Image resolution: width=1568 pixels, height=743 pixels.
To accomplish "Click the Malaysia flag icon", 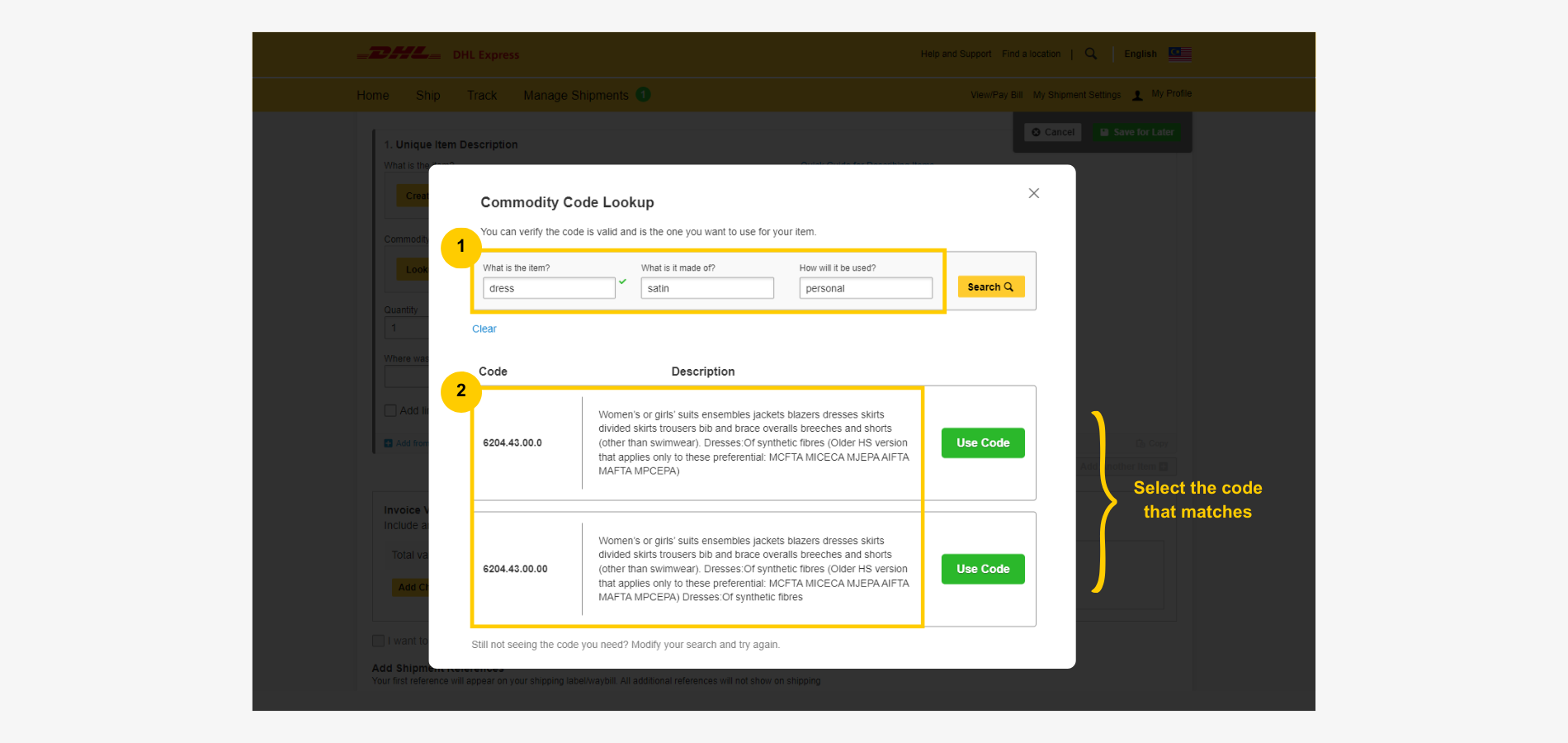I will [1179, 54].
